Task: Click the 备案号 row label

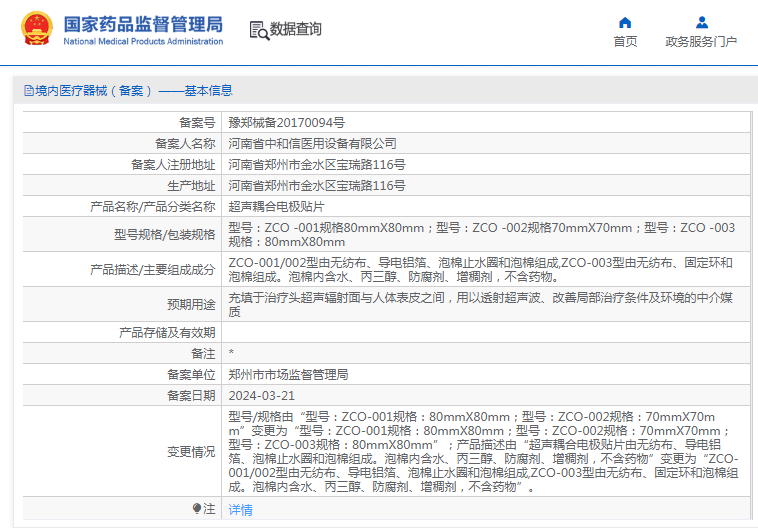Action: [197, 122]
